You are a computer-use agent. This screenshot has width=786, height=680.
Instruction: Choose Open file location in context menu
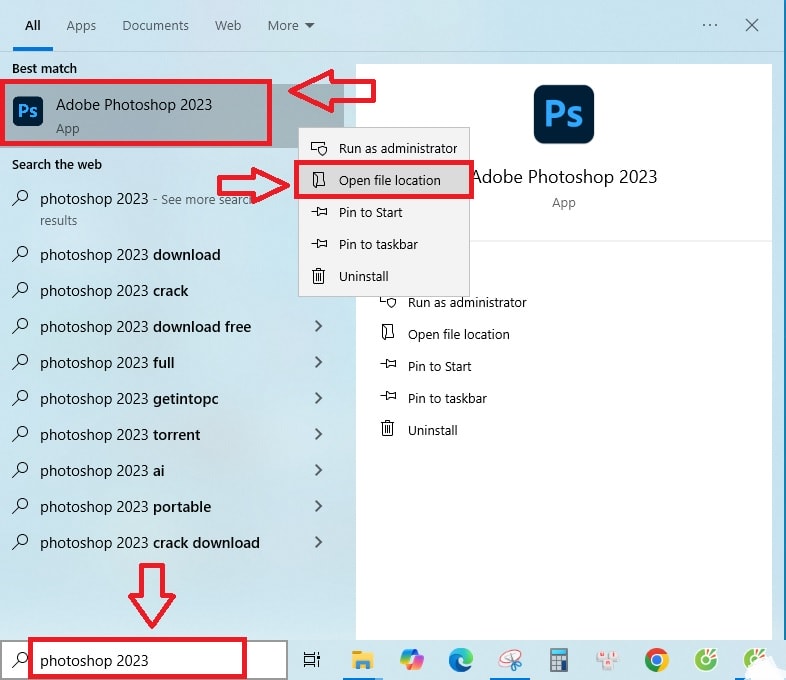click(x=384, y=180)
